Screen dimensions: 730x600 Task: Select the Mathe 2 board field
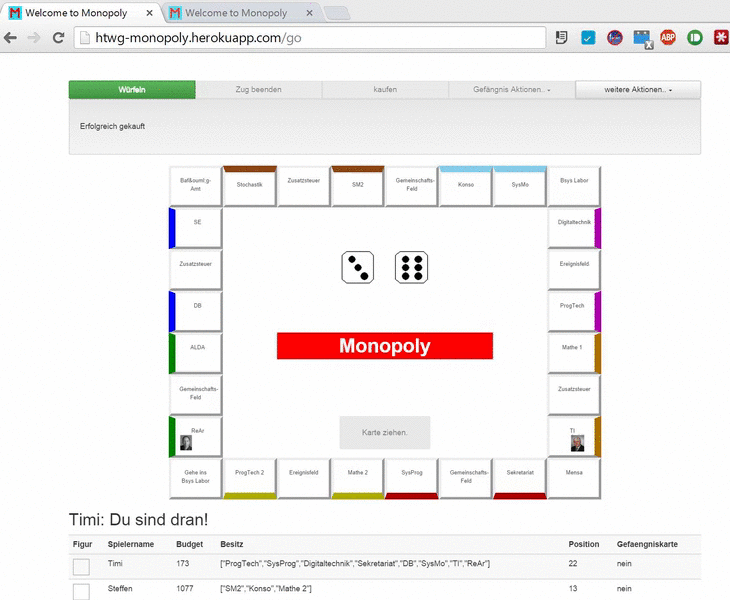click(x=358, y=479)
